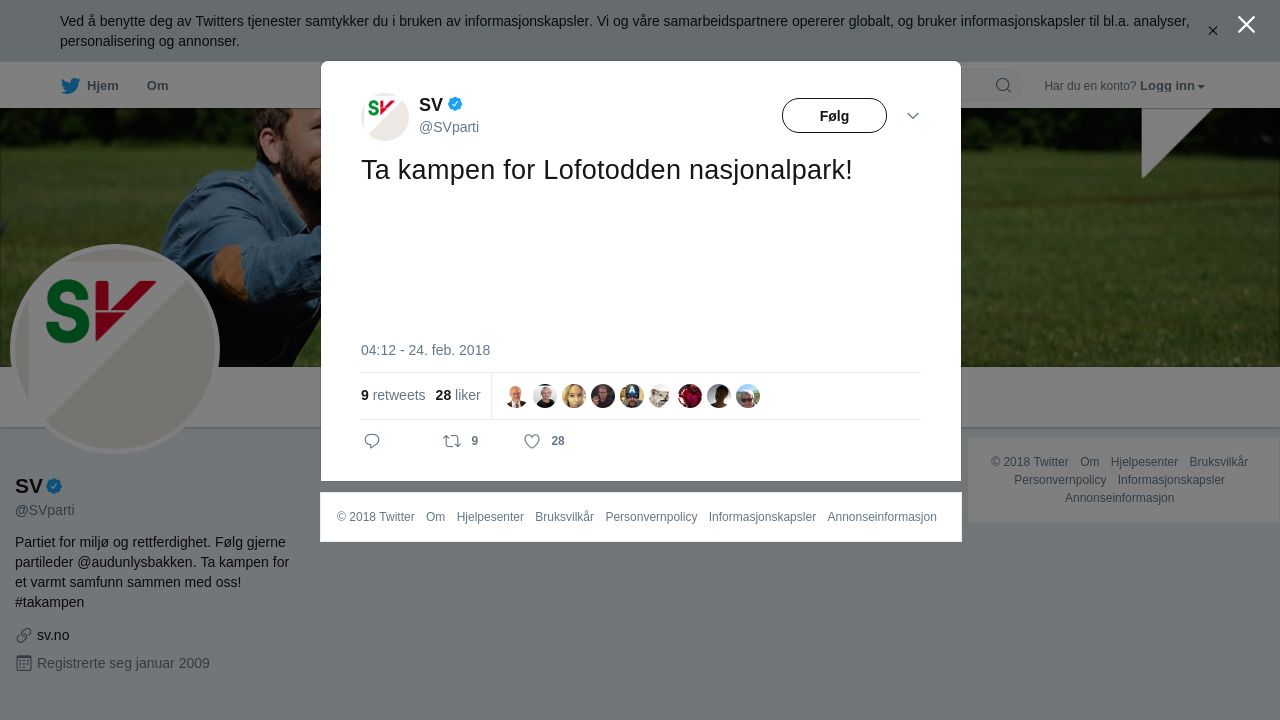The width and height of the screenshot is (1280, 720).
Task: Click the @SVparti handle in the tweet
Action: (x=449, y=127)
